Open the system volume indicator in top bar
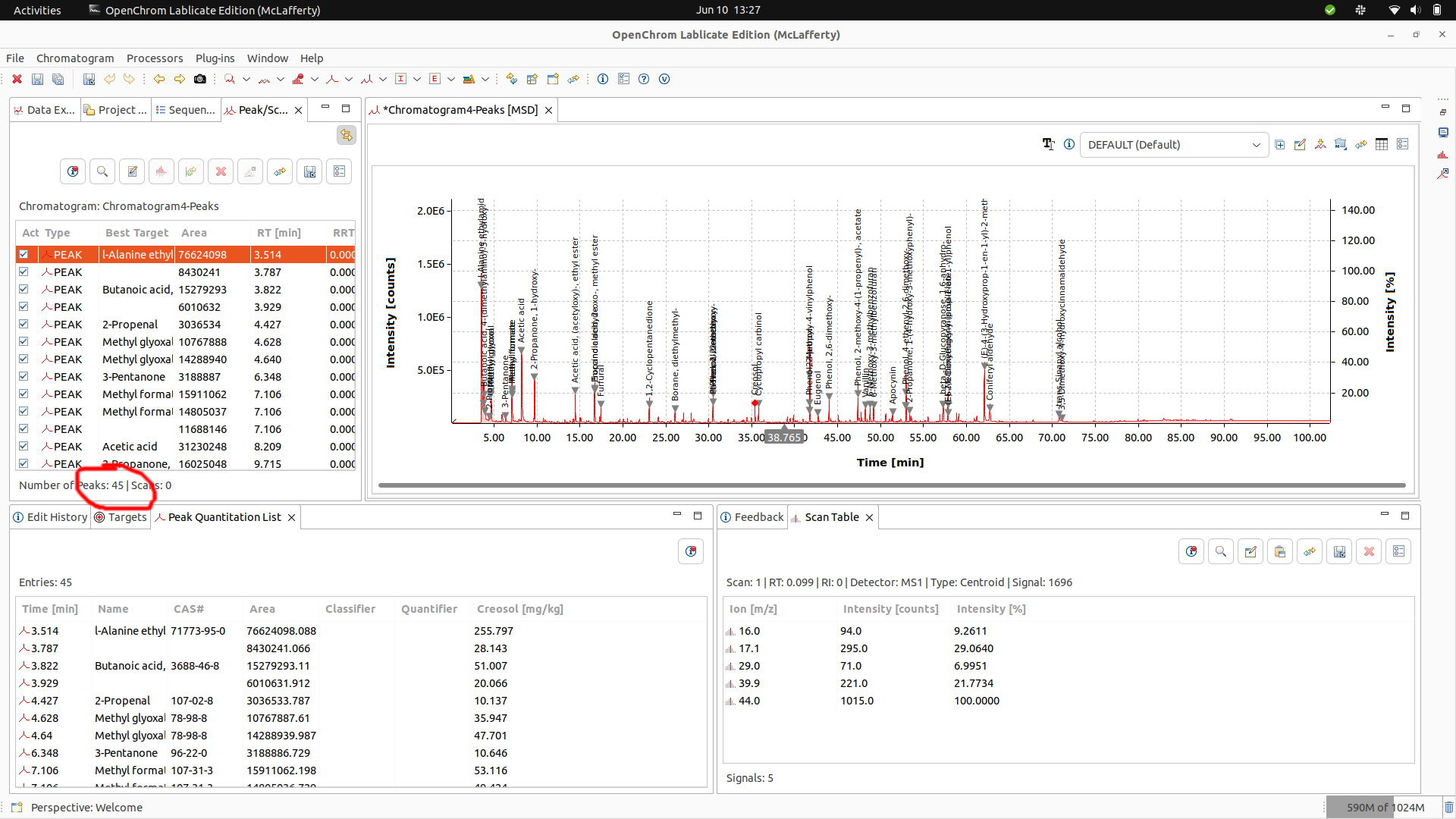1456x819 pixels. pyautogui.click(x=1415, y=10)
